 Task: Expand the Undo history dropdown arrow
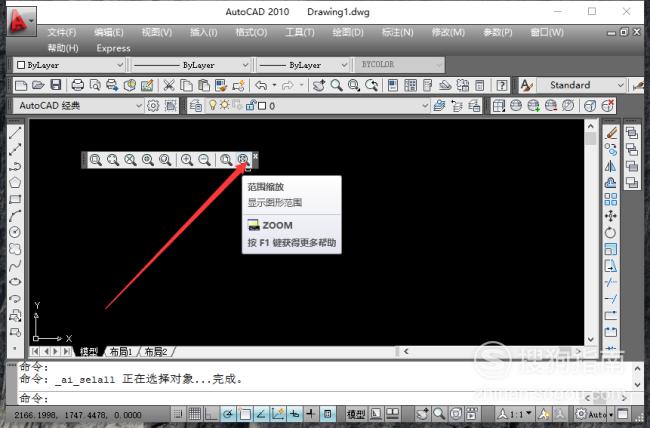tap(274, 85)
